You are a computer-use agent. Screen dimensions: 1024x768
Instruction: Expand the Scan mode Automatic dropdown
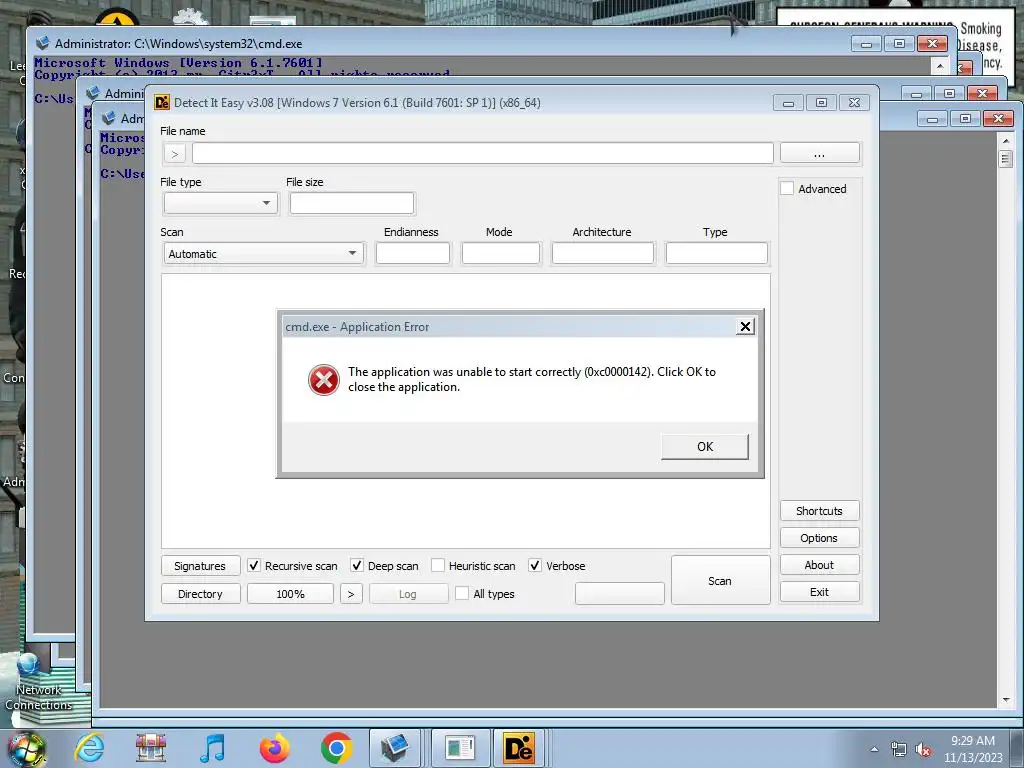(264, 253)
